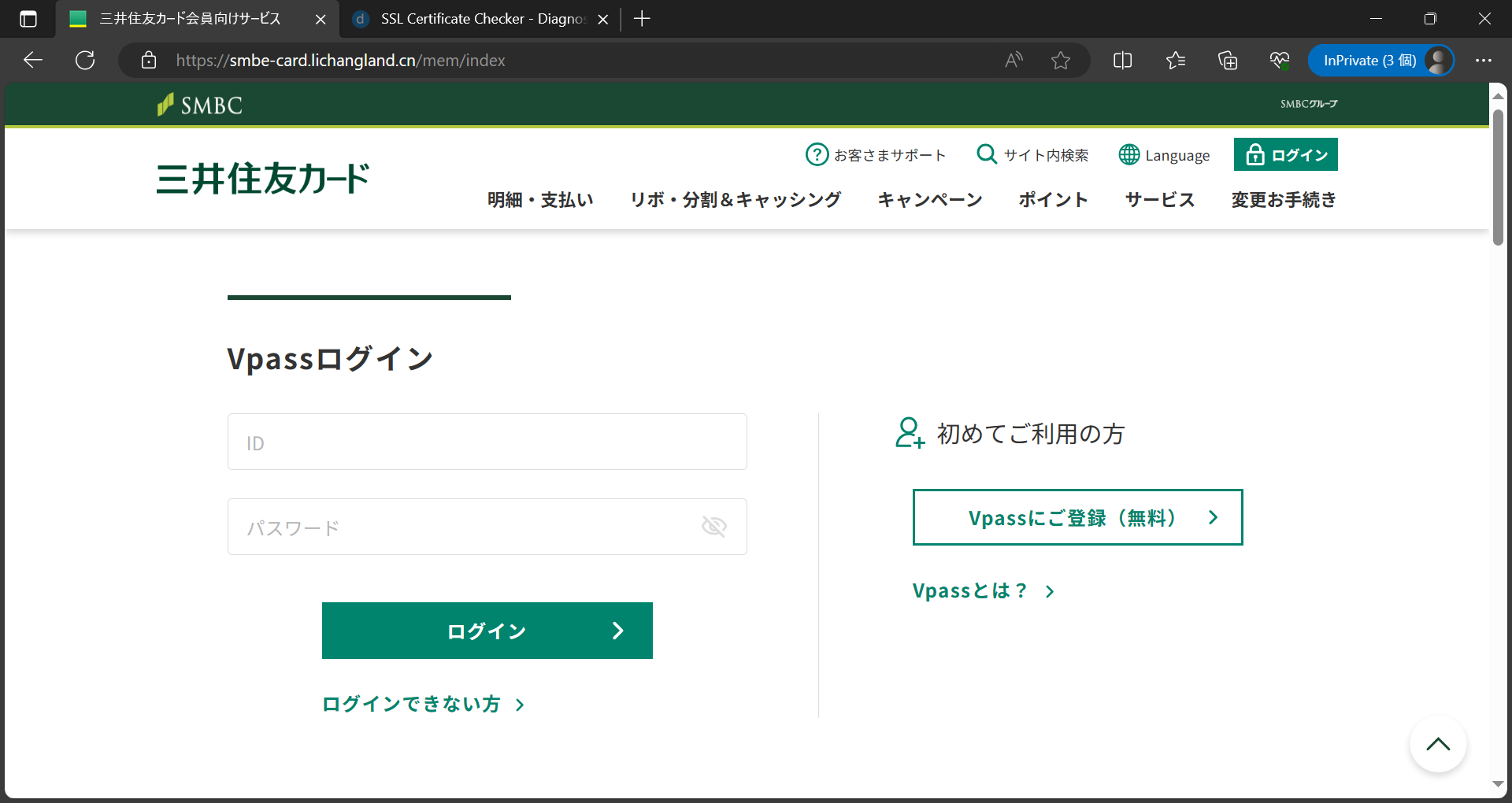Open Browser essentials heart icon
This screenshot has height=803, width=1512.
(x=1280, y=61)
